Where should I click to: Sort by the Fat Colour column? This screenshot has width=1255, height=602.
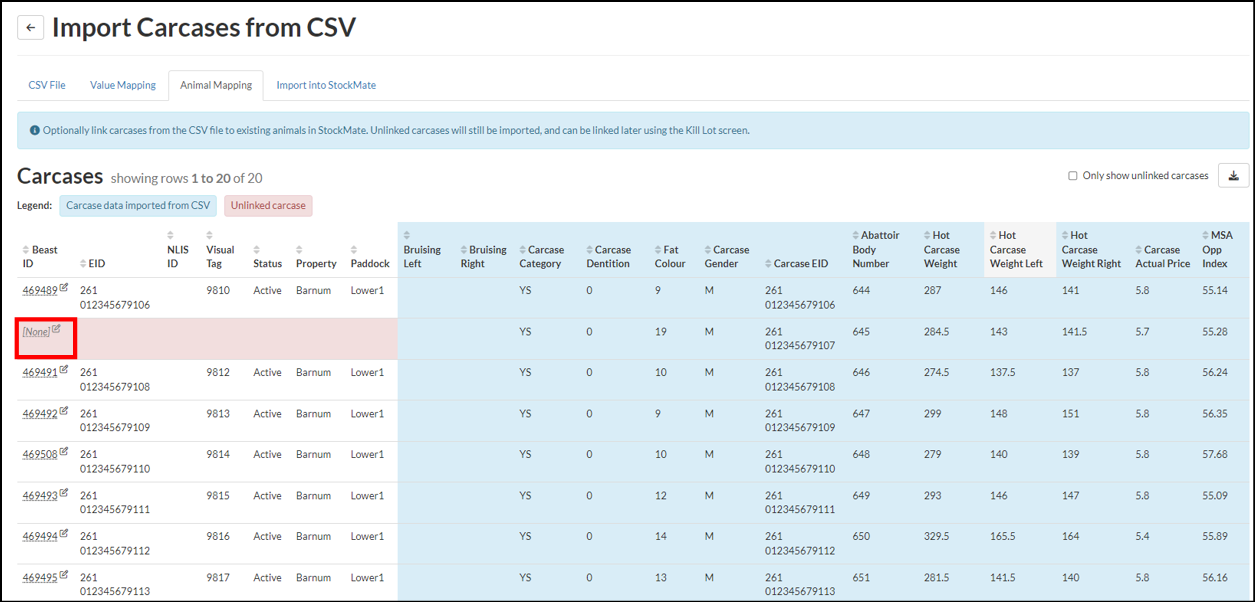[670, 257]
